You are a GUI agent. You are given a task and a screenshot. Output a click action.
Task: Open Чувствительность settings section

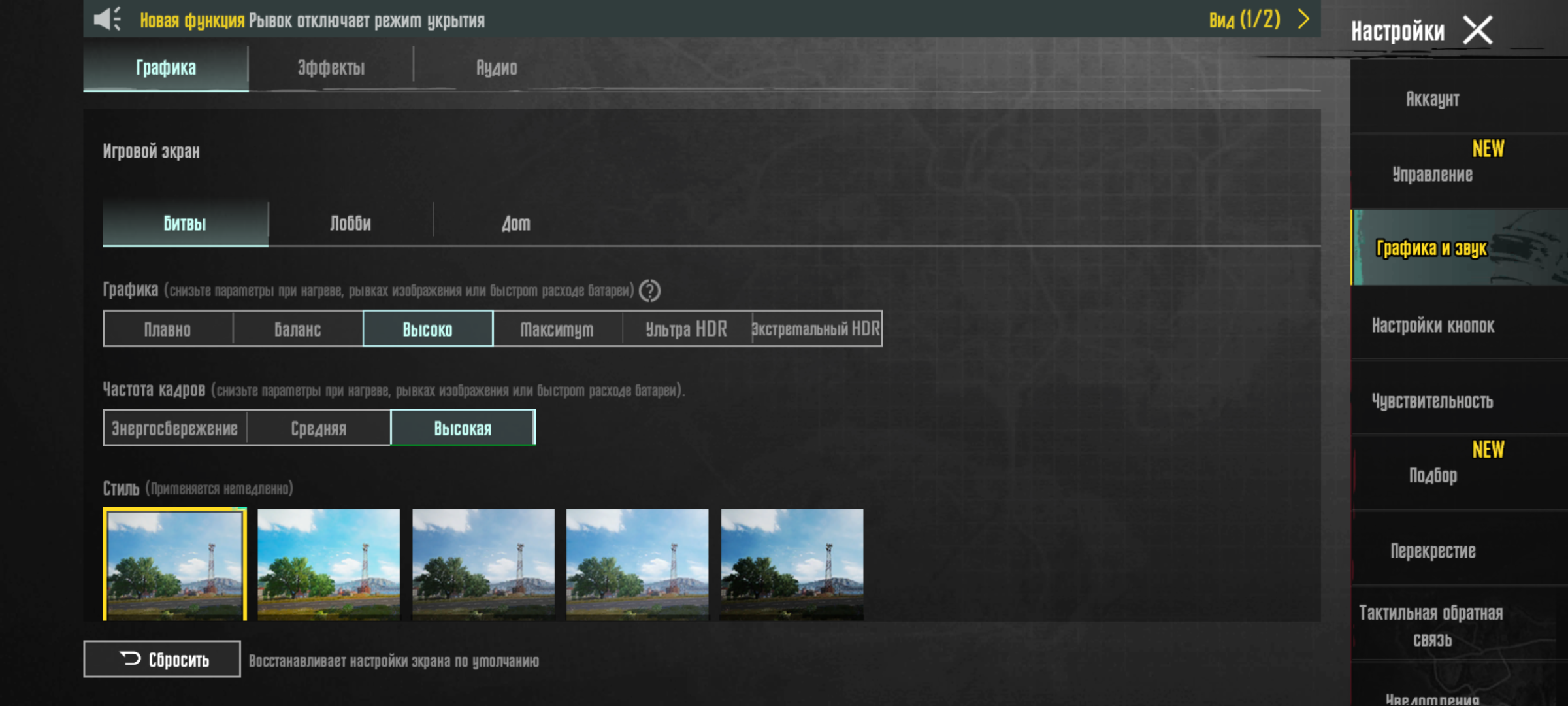[1432, 401]
